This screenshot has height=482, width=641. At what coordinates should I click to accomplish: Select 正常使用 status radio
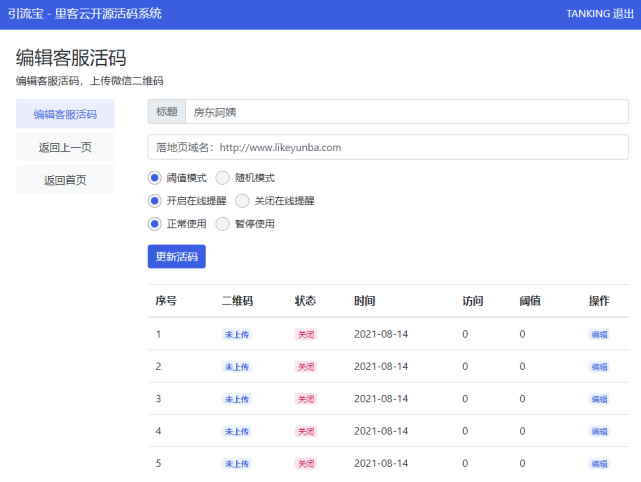(155, 223)
